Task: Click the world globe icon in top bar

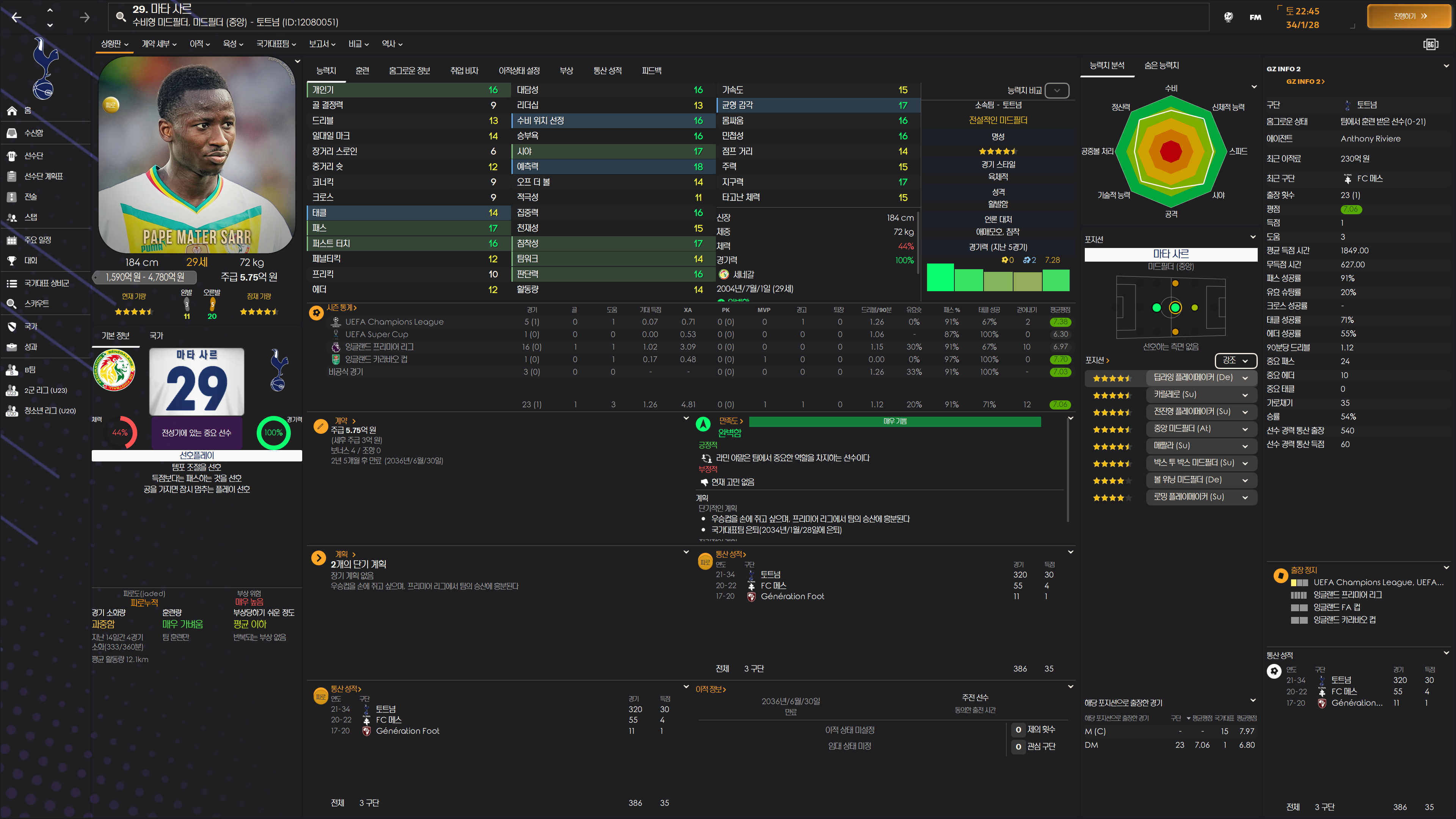Action: 1228,17
